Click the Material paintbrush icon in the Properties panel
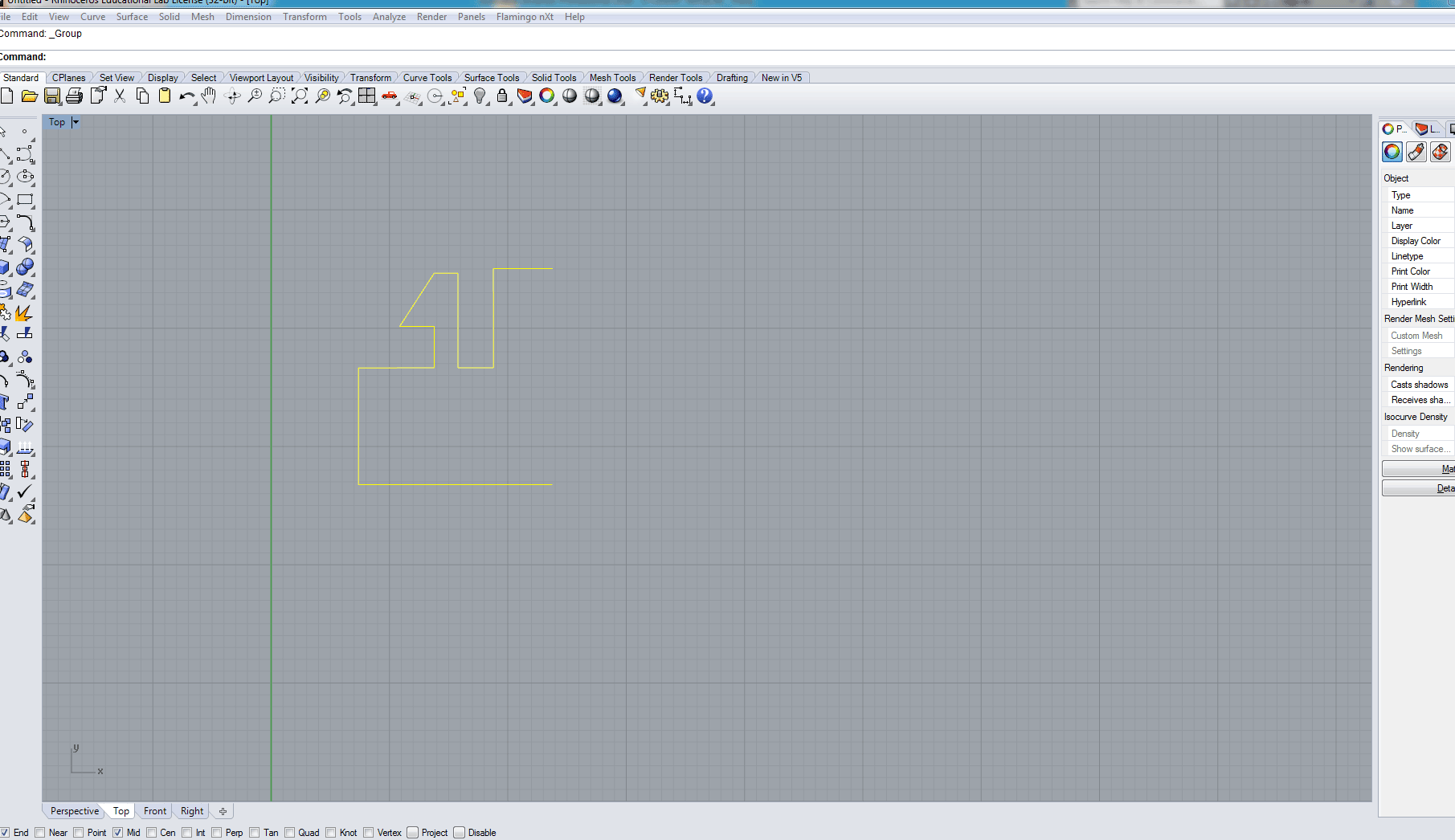Screen dimensions: 1455x840 (x=1416, y=152)
